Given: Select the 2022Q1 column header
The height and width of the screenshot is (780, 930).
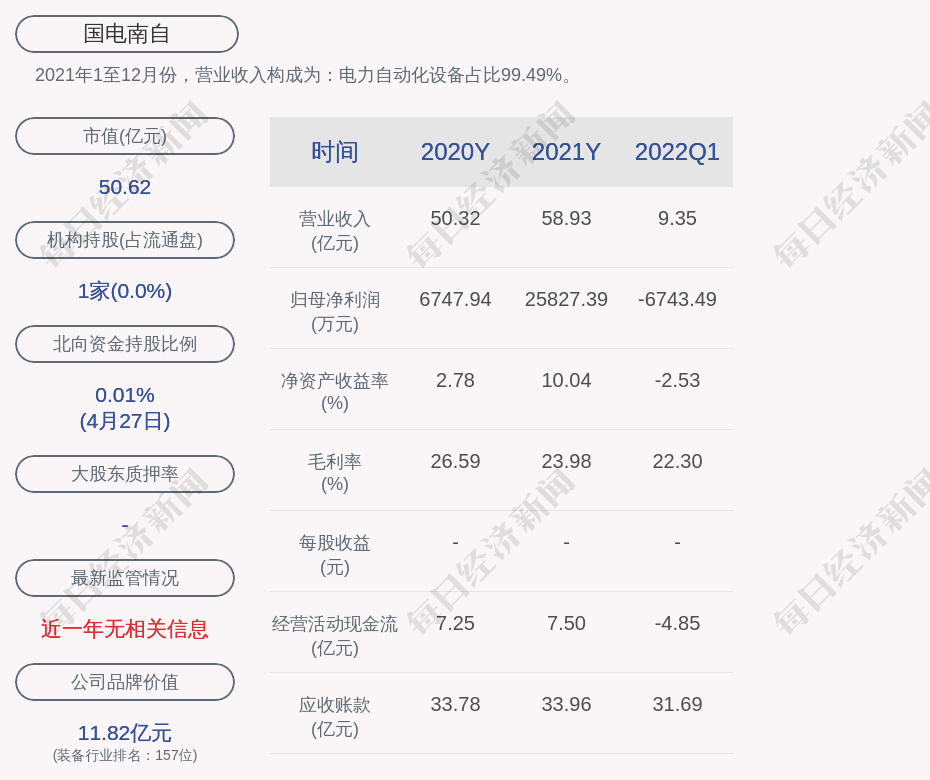Looking at the screenshot, I should pyautogui.click(x=677, y=152).
